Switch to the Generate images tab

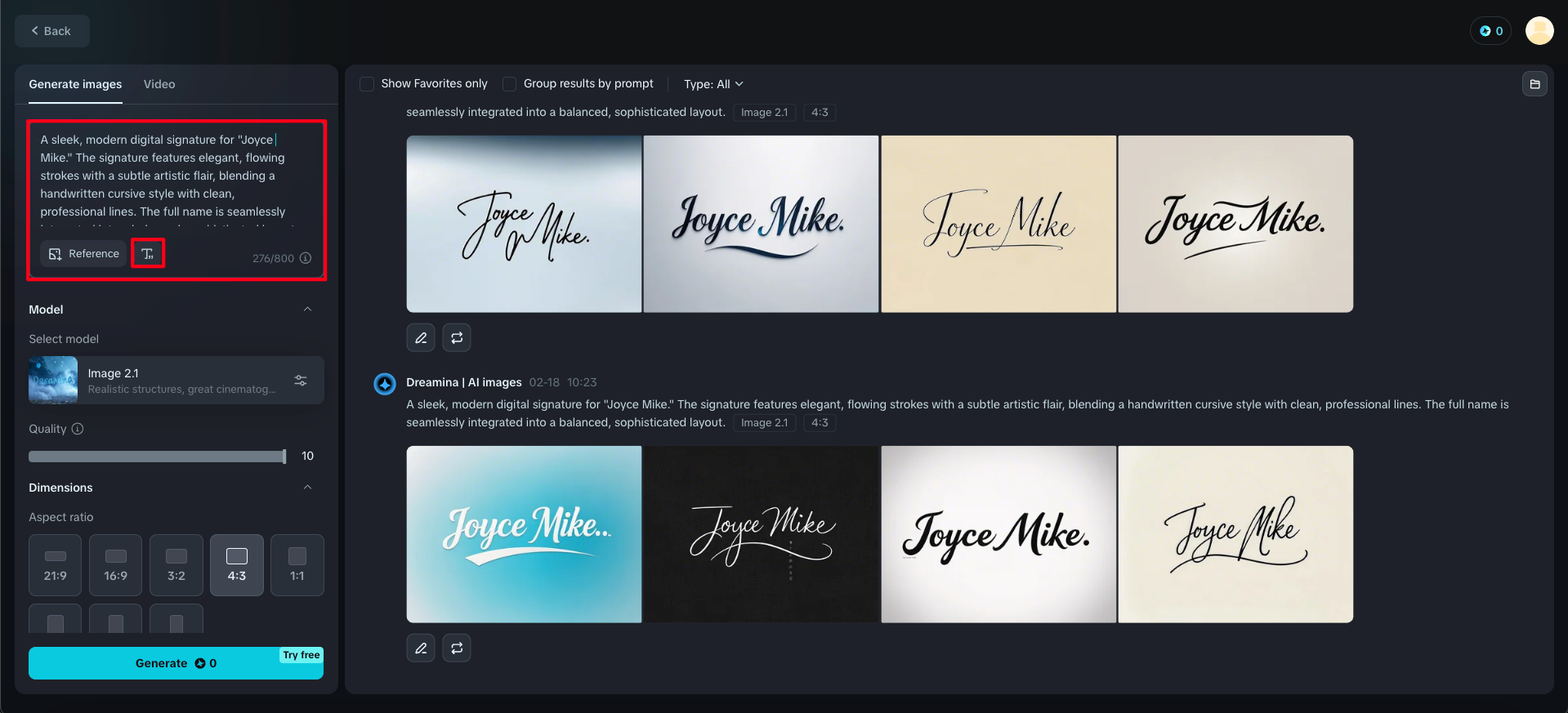(x=75, y=84)
